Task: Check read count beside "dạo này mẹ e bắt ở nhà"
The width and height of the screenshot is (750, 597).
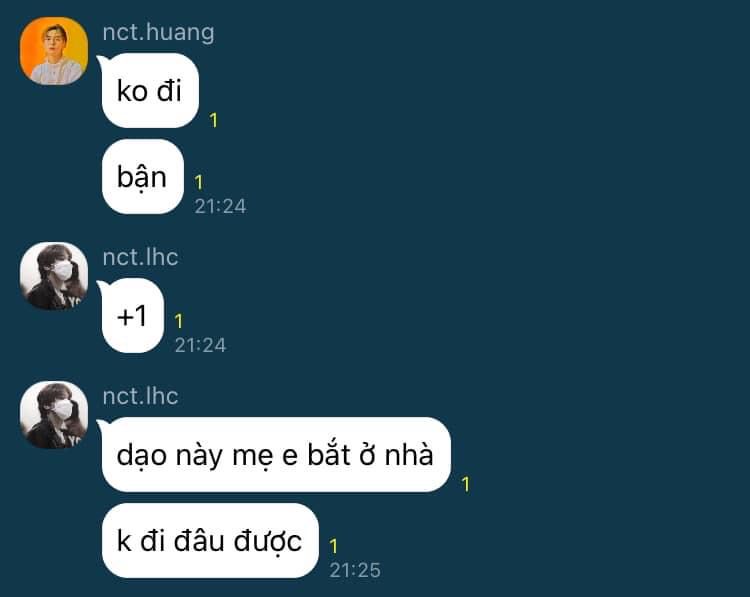Action: tap(466, 484)
